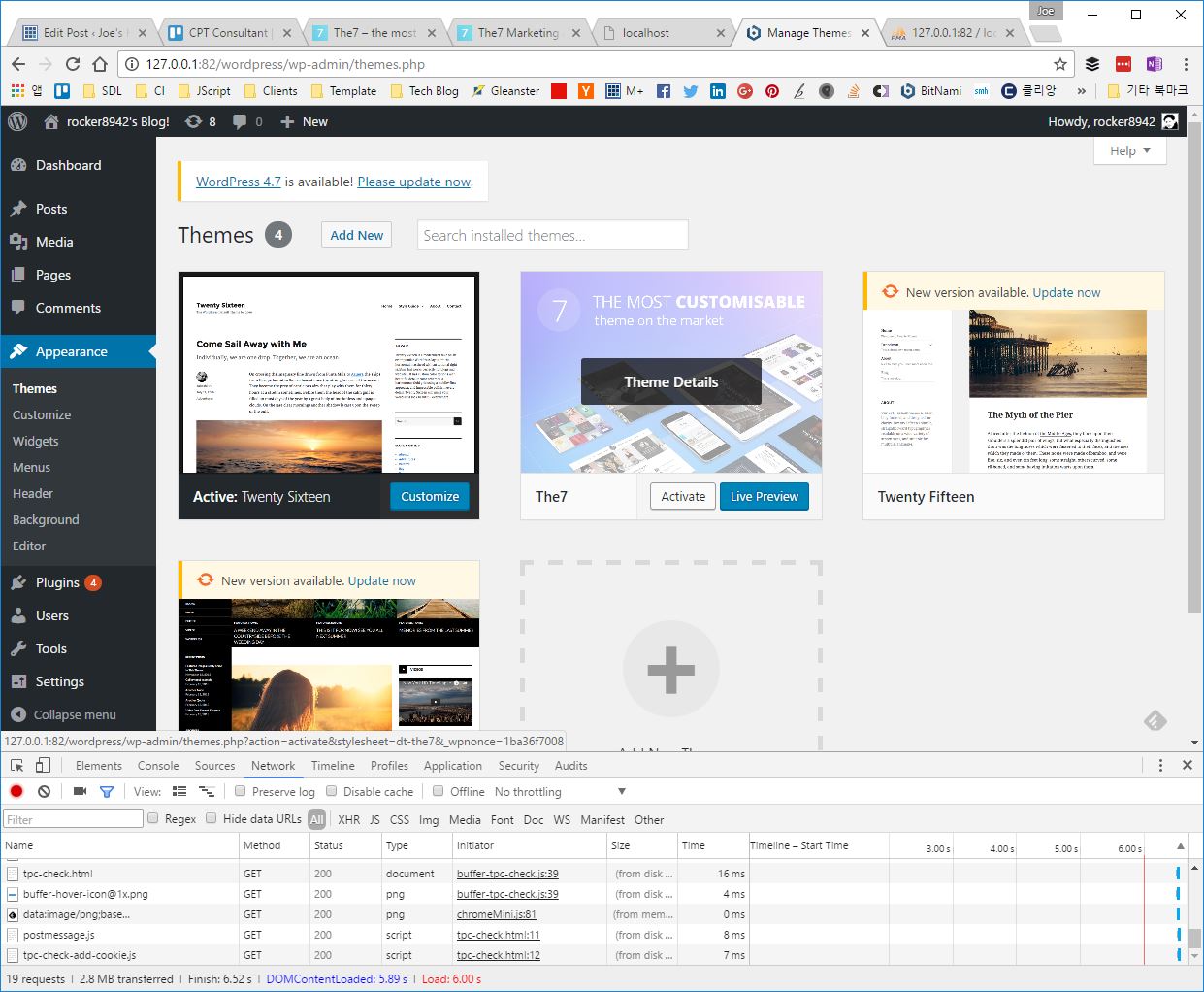The width and height of the screenshot is (1204, 992).
Task: Open The7 Theme Details overlay
Action: click(671, 381)
